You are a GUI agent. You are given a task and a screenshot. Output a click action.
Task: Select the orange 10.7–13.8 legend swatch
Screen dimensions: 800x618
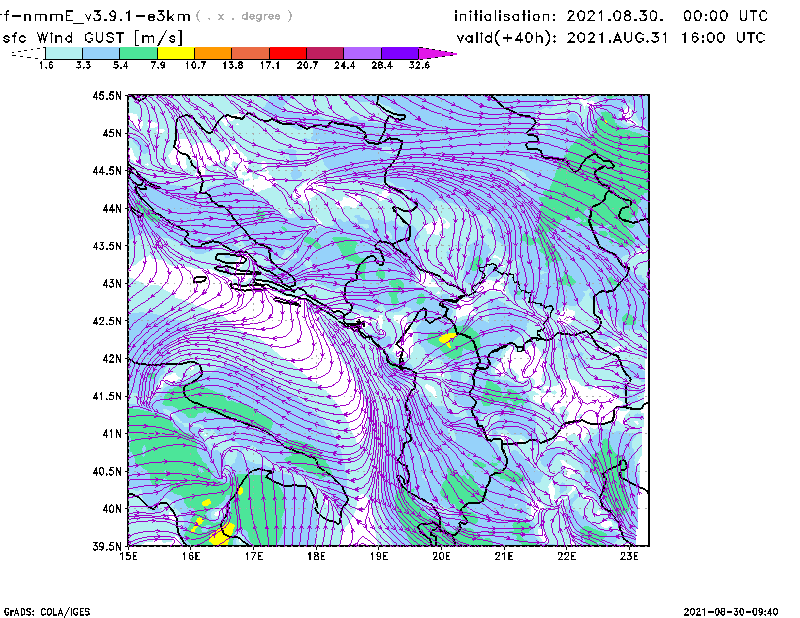point(213,53)
